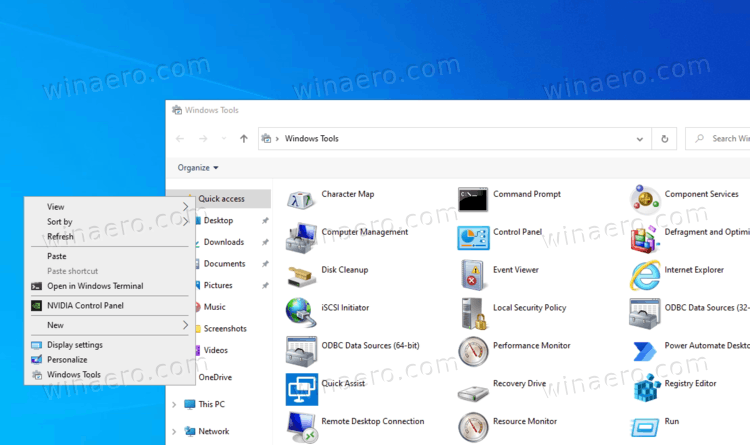The image size is (750, 445).
Task: Open Event Viewer icon
Action: pyautogui.click(x=473, y=275)
